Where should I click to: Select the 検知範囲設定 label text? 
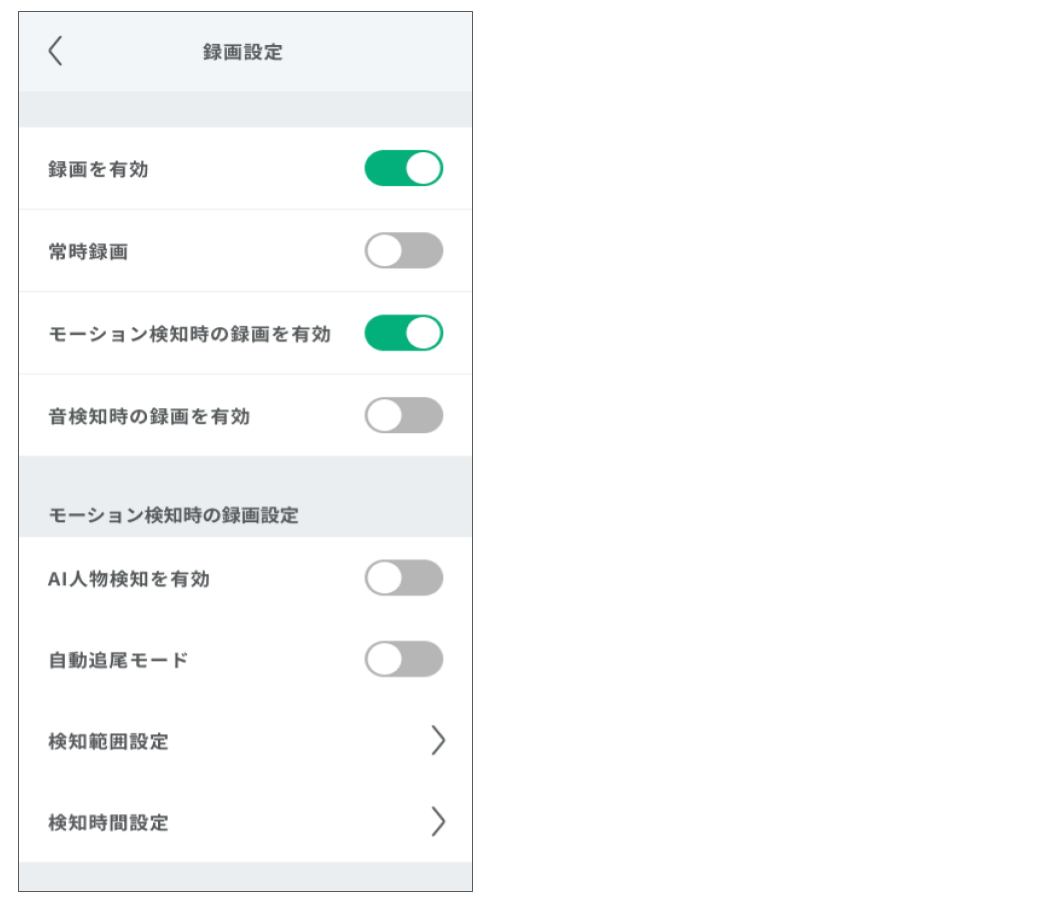click(x=108, y=742)
